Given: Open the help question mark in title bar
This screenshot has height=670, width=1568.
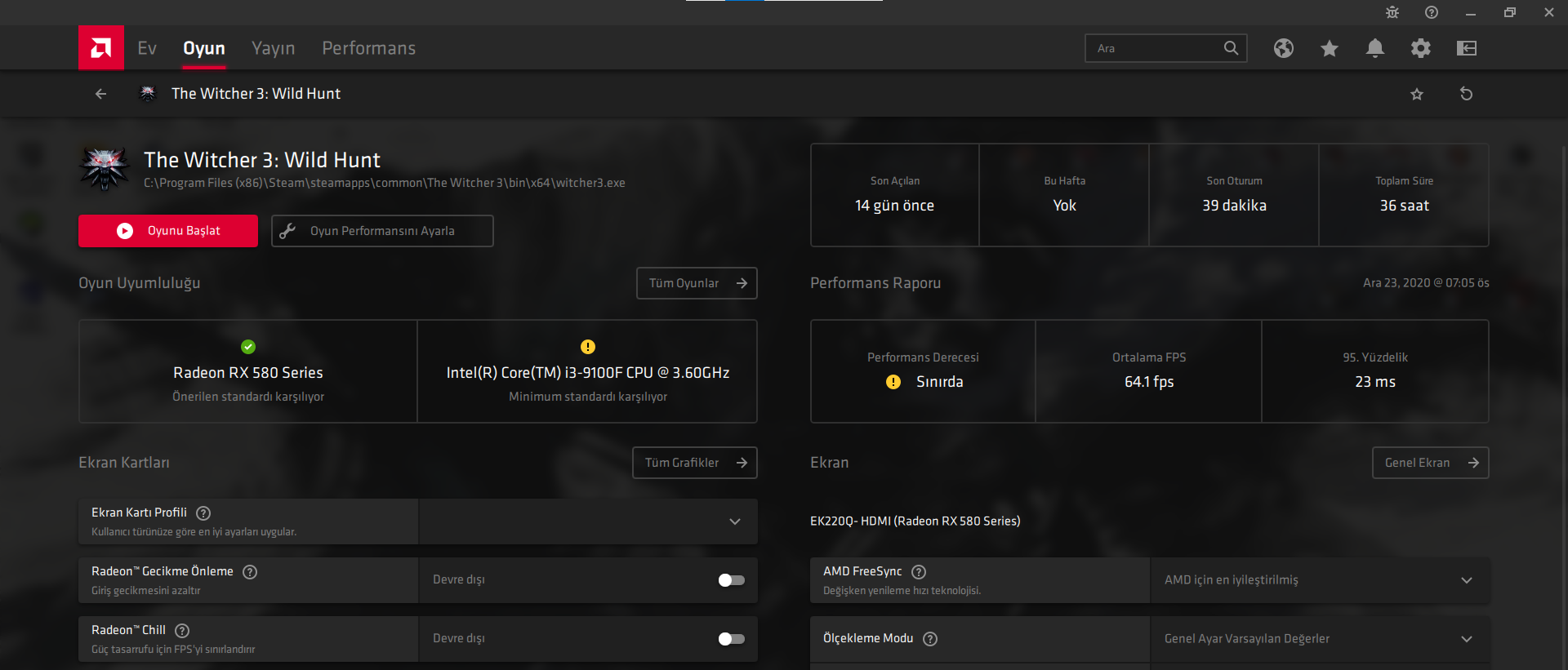Looking at the screenshot, I should [x=1432, y=12].
